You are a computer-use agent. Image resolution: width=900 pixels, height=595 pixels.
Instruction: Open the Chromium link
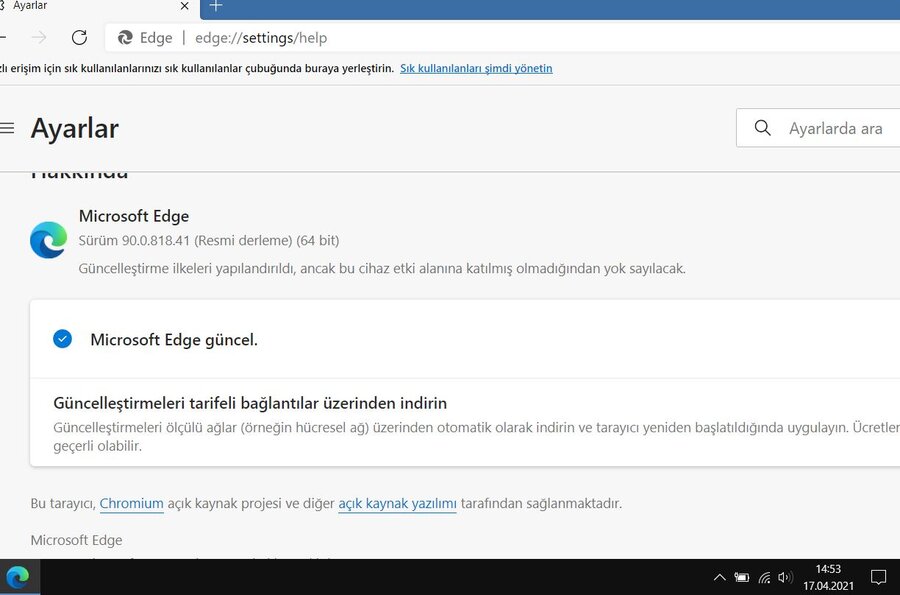[131, 503]
